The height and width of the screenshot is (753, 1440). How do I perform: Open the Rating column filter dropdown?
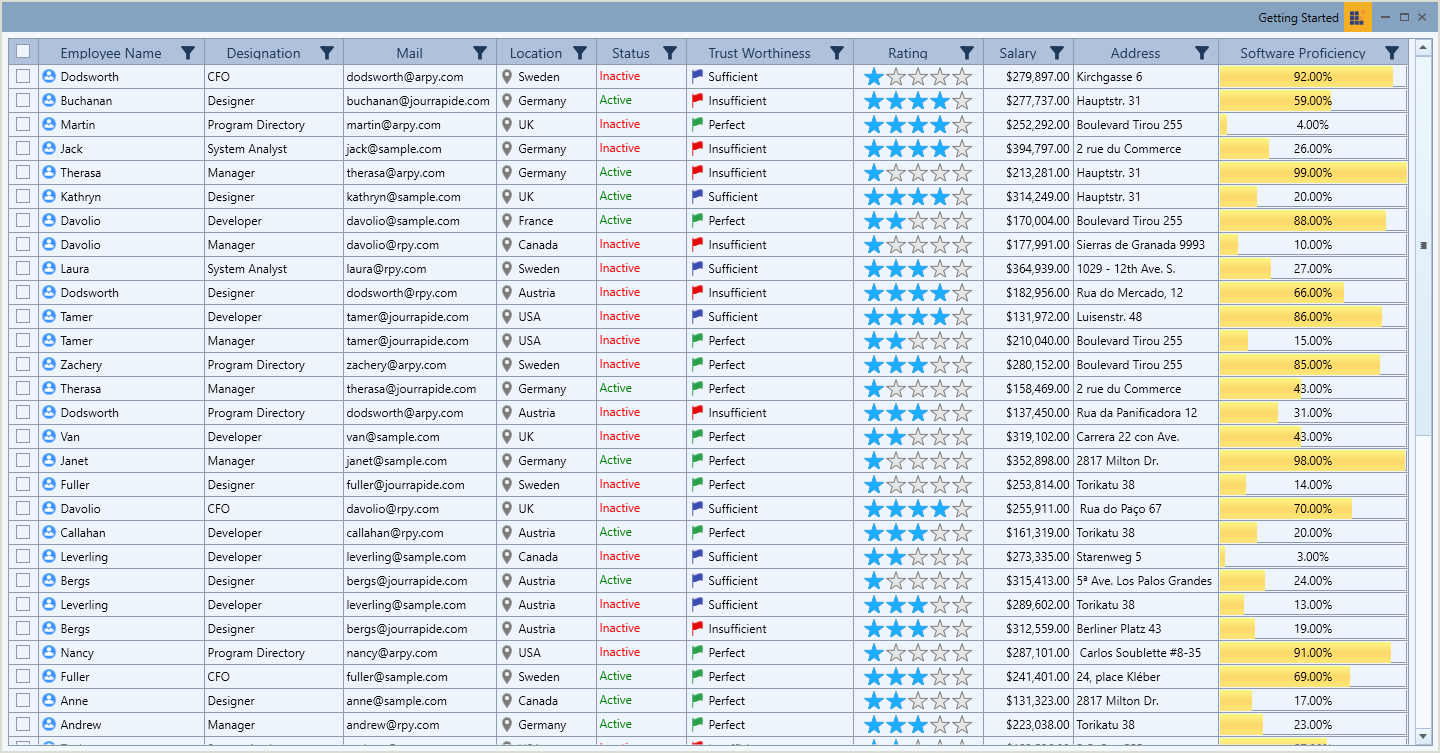[966, 52]
